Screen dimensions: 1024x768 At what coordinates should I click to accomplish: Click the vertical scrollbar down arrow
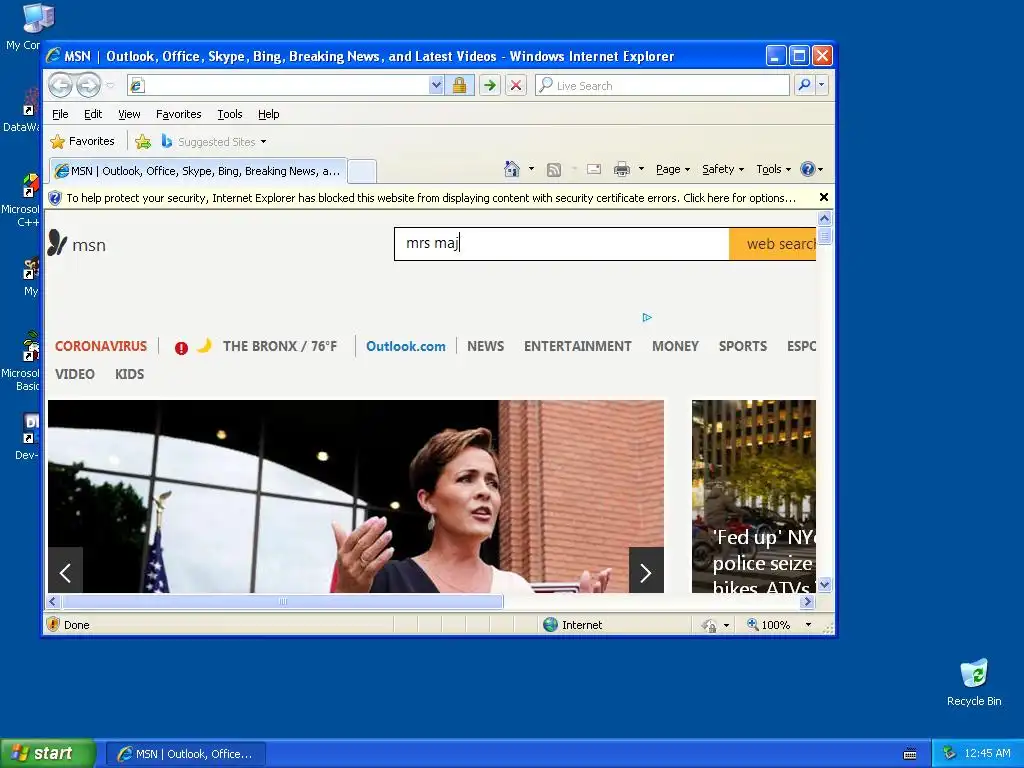click(x=824, y=585)
